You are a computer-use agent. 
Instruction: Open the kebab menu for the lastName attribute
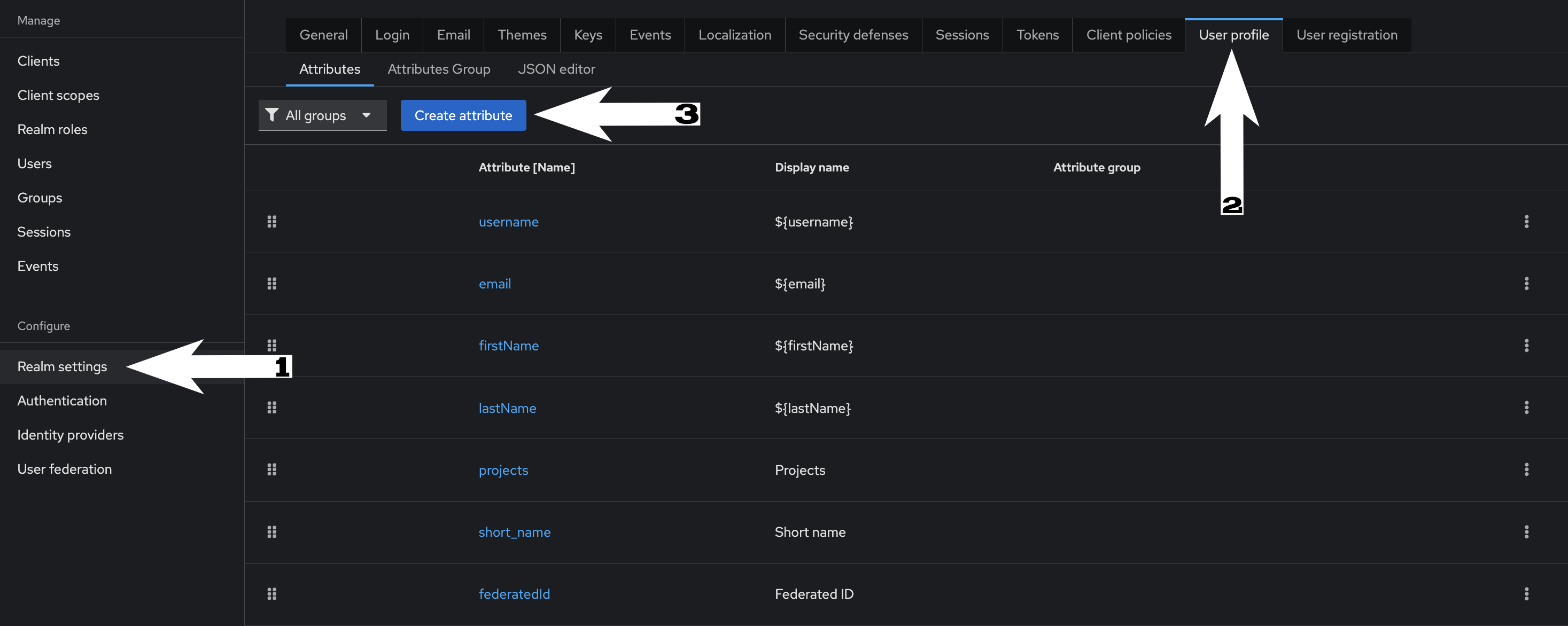click(x=1526, y=408)
